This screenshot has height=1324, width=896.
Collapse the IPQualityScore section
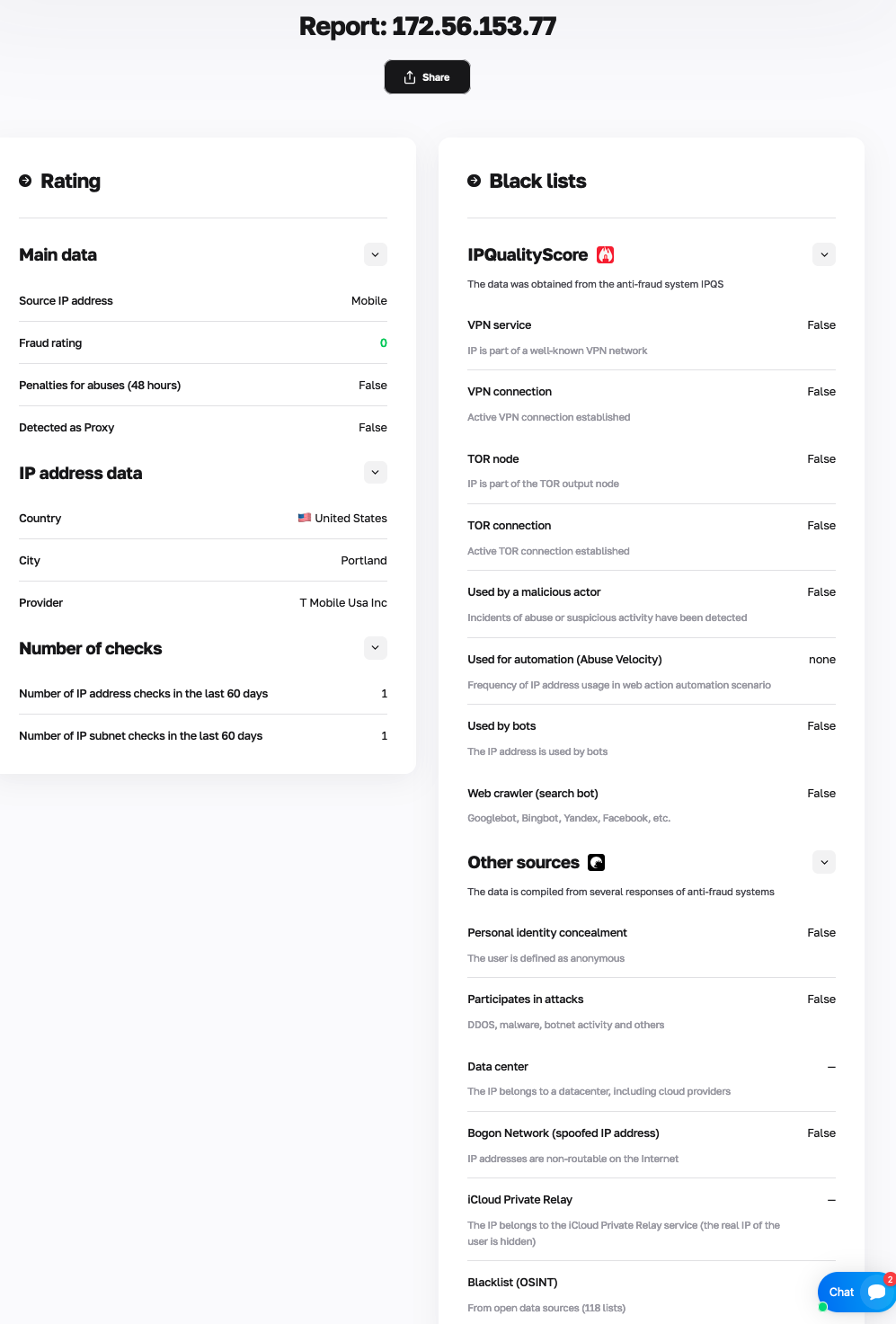click(823, 254)
